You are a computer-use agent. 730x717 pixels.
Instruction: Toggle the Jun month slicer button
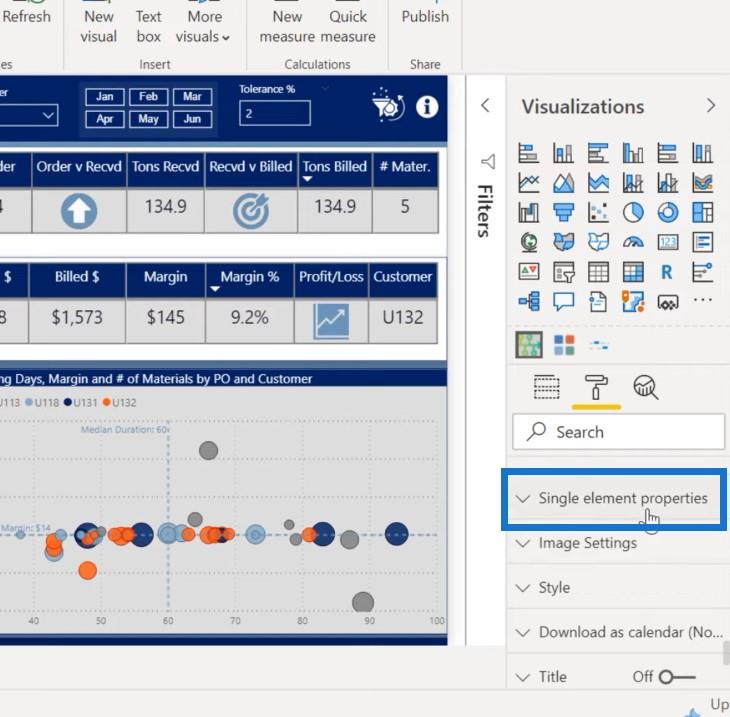(x=192, y=119)
